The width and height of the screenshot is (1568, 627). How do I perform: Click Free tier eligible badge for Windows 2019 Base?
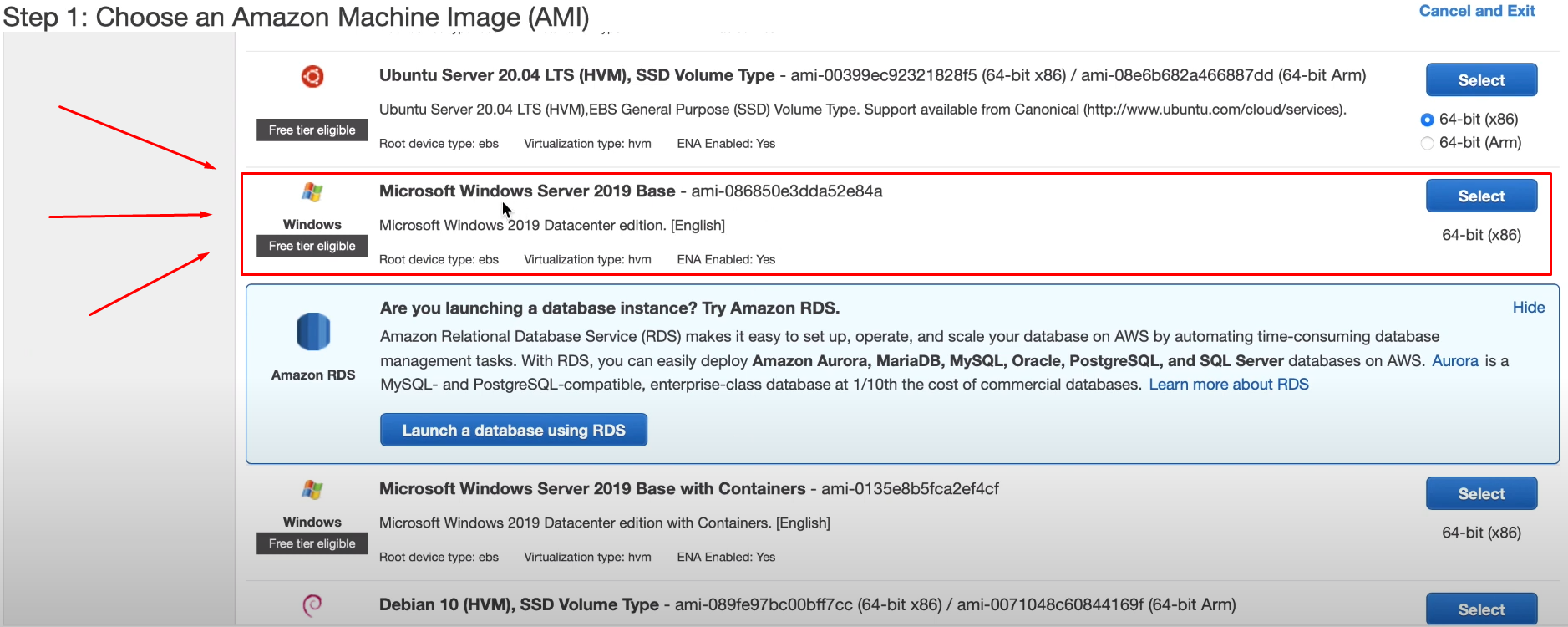[312, 247]
